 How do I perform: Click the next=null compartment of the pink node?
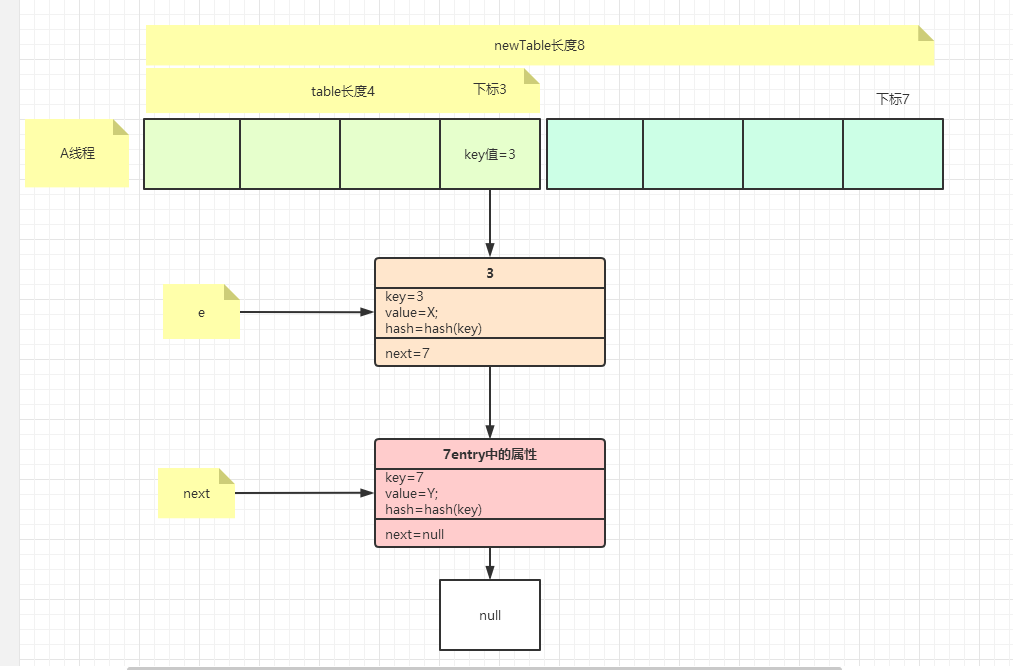(x=490, y=534)
